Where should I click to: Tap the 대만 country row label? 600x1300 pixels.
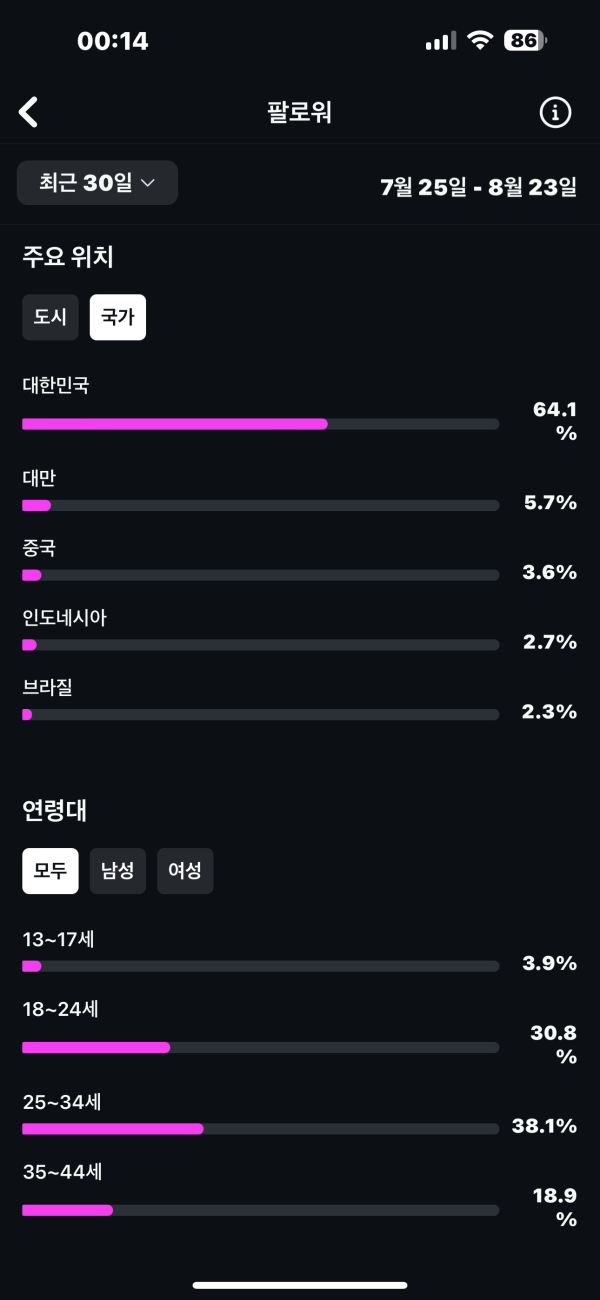tap(40, 478)
